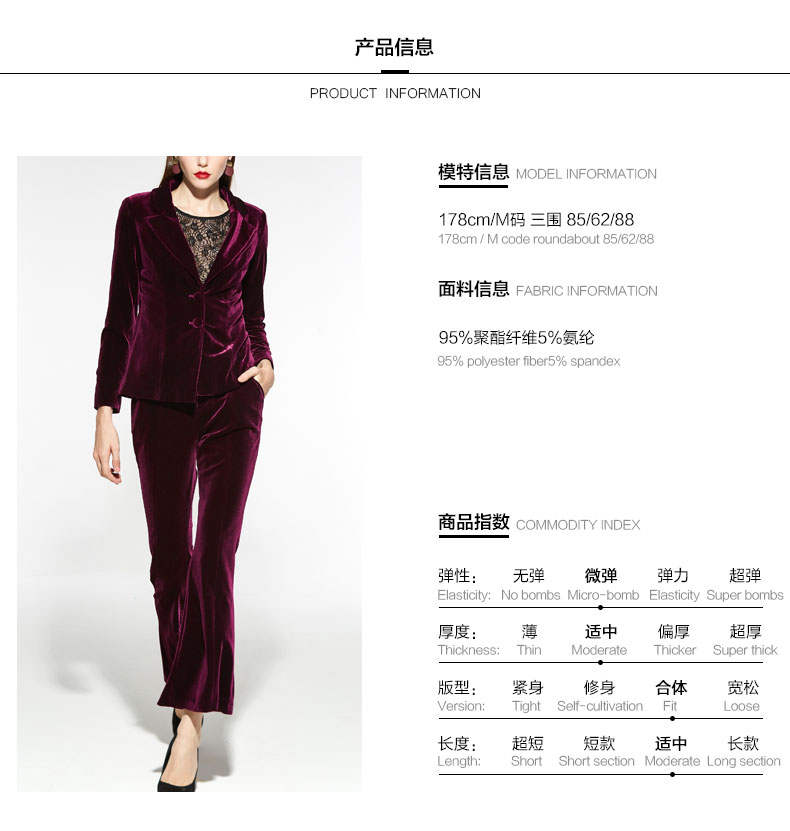Choose the 长款 Long section option
790x831 pixels.
(x=743, y=752)
